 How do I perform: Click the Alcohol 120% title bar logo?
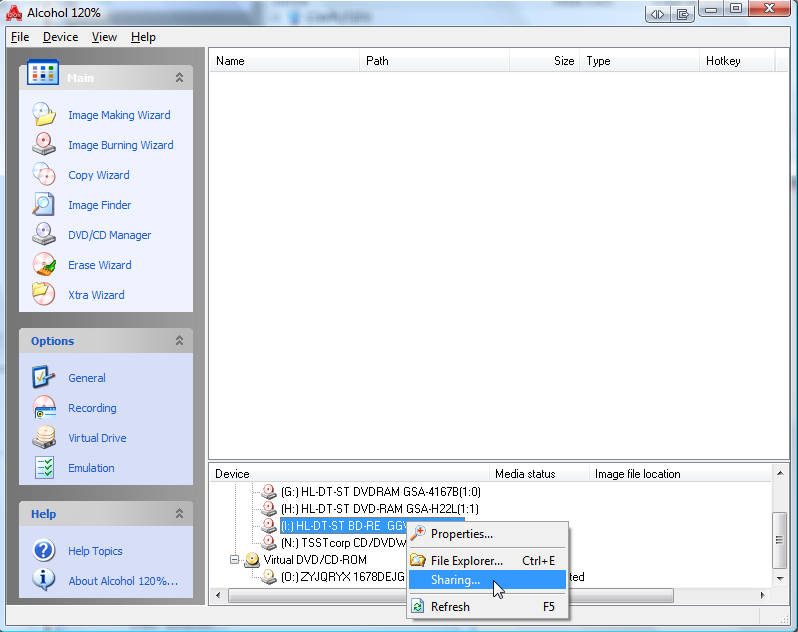[14, 13]
